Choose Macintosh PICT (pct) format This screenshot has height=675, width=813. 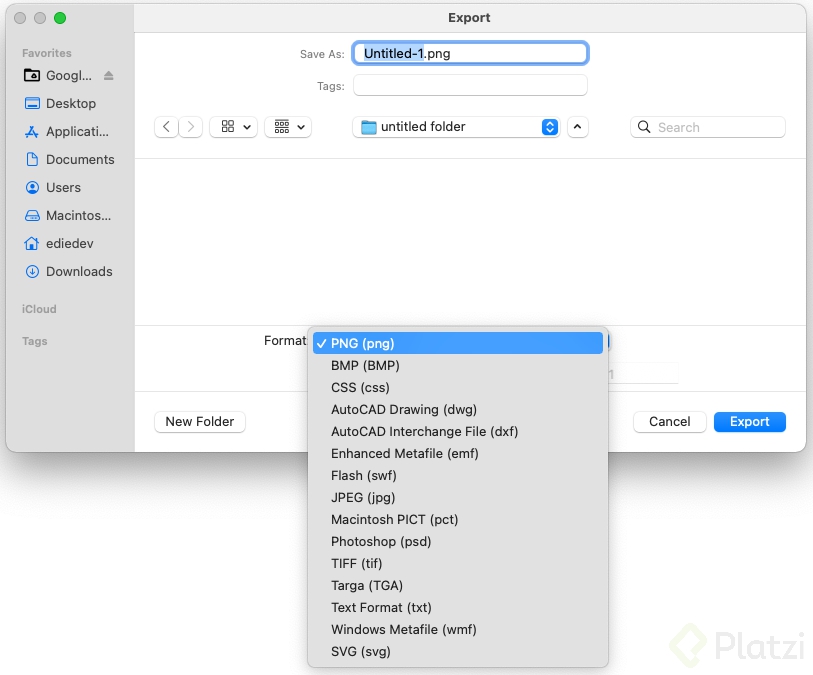pos(458,519)
